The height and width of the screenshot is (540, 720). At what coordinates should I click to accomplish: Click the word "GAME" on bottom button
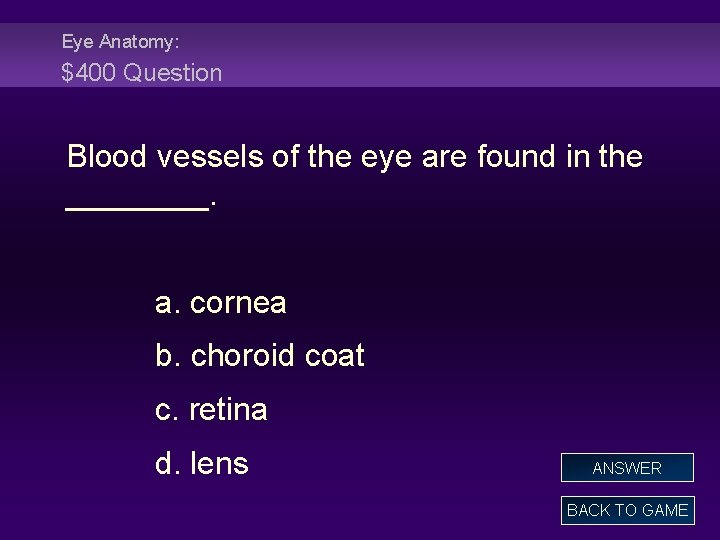[663, 510]
